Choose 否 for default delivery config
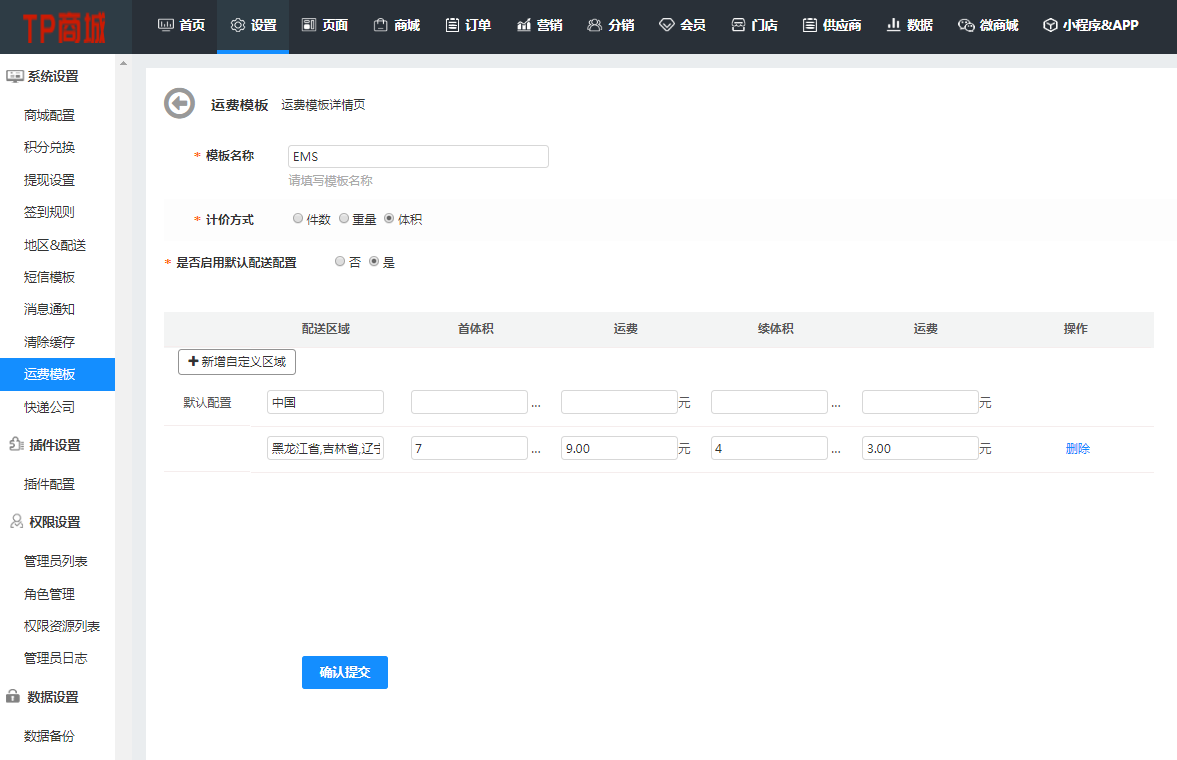The width and height of the screenshot is (1177, 760). pyautogui.click(x=340, y=261)
